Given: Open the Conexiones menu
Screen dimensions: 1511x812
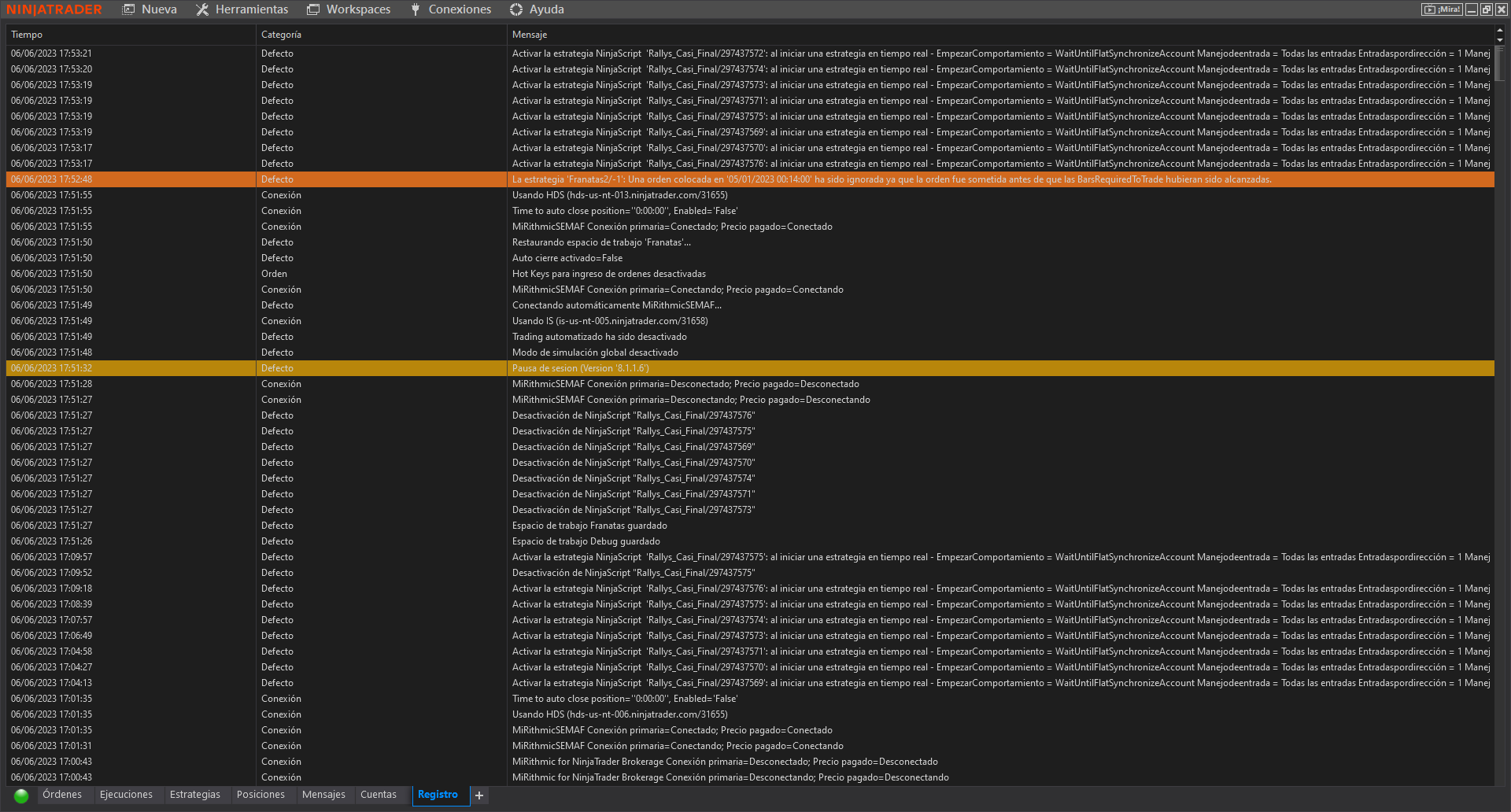Looking at the screenshot, I should [x=451, y=9].
